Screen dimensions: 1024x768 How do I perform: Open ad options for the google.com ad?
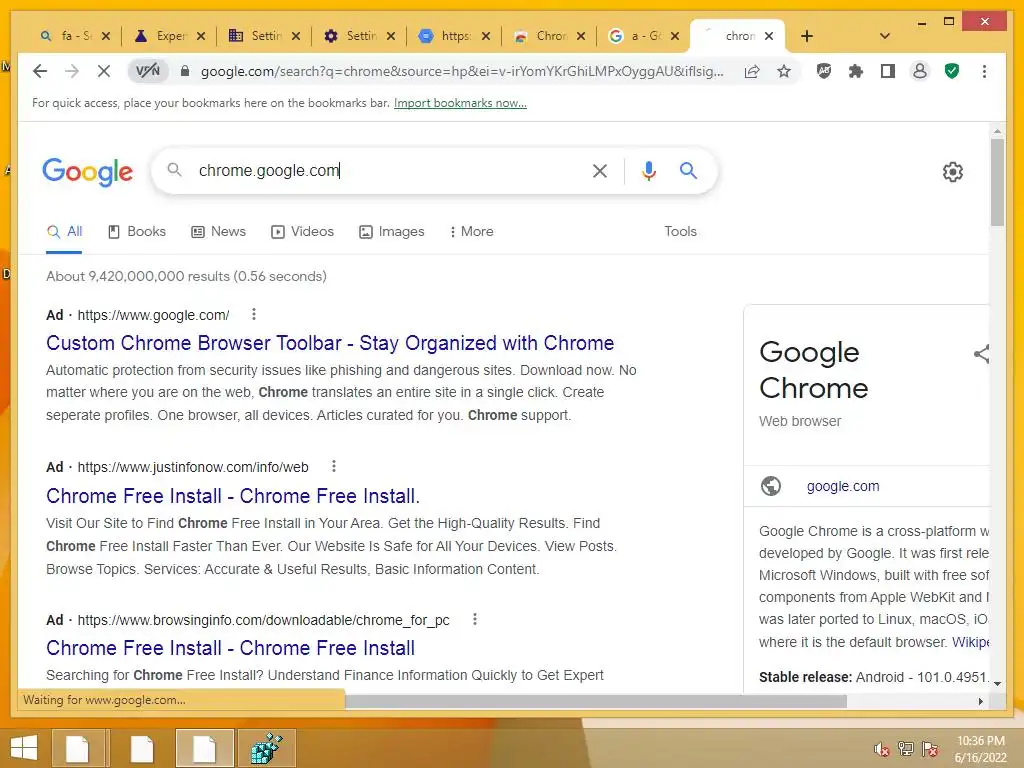[254, 314]
